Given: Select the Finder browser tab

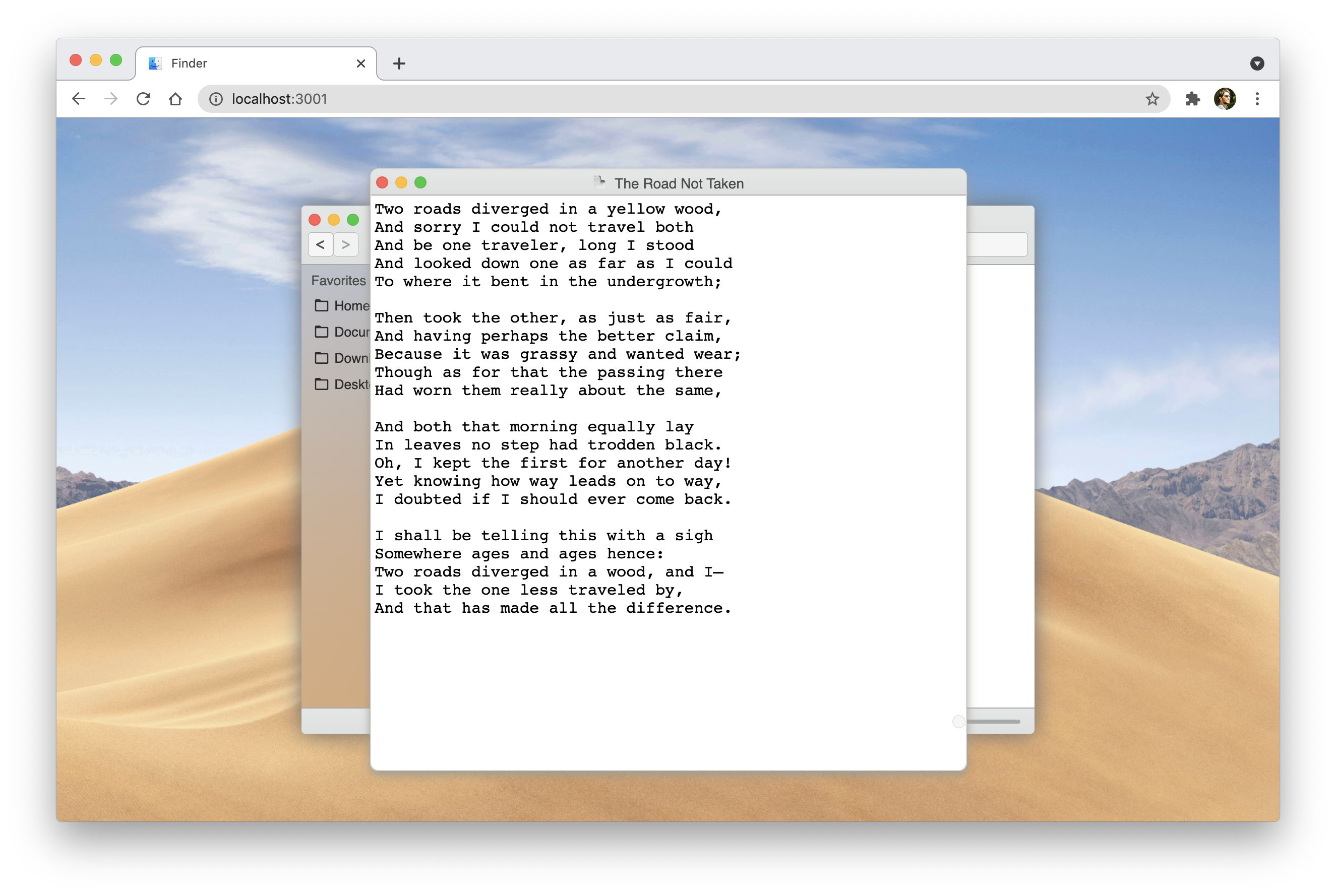Looking at the screenshot, I should [x=256, y=63].
